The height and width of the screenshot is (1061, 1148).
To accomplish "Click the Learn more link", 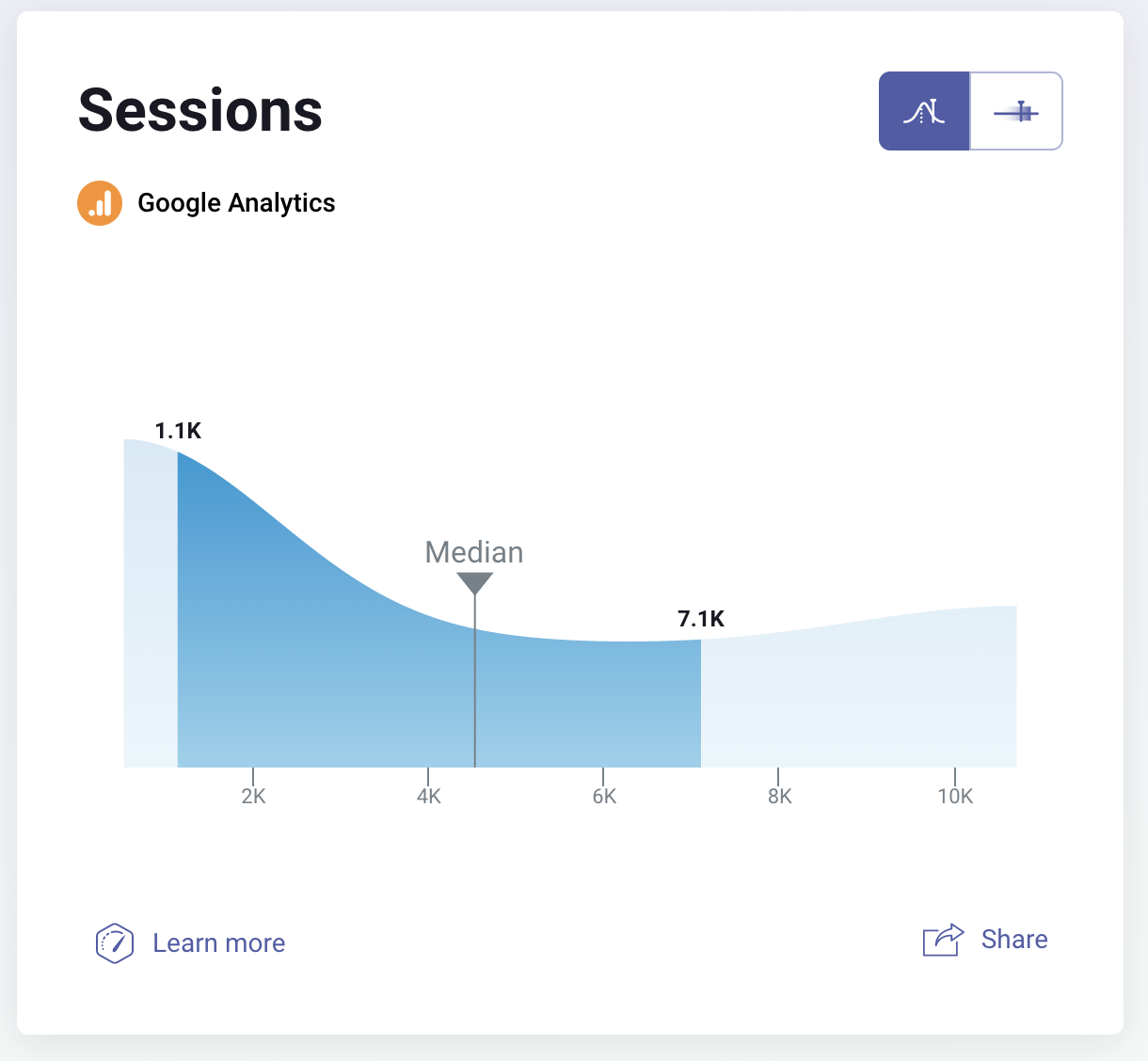I will (x=218, y=942).
